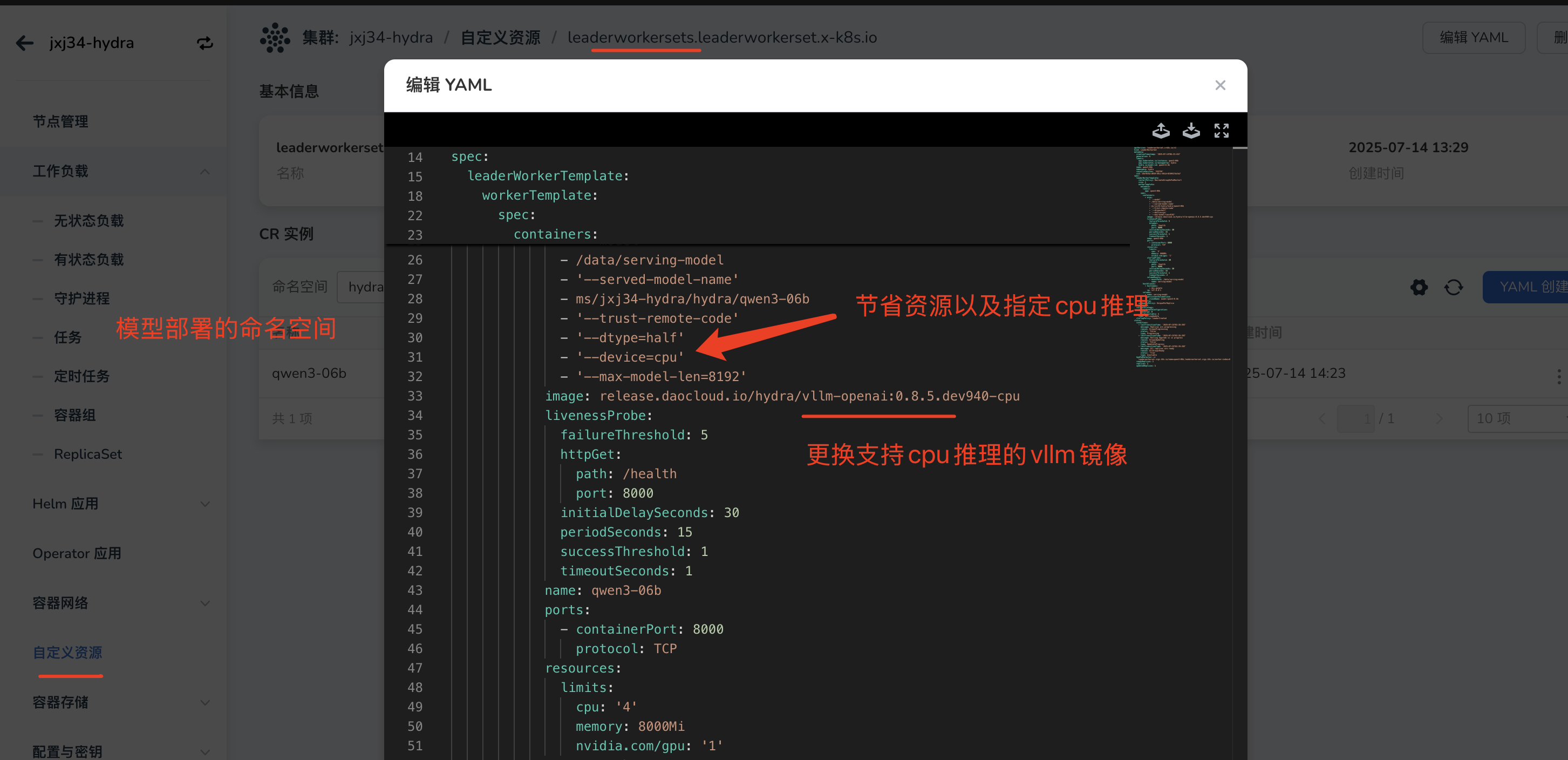Click the upload YAML file icon
This screenshot has width=1568, height=760.
1161,130
